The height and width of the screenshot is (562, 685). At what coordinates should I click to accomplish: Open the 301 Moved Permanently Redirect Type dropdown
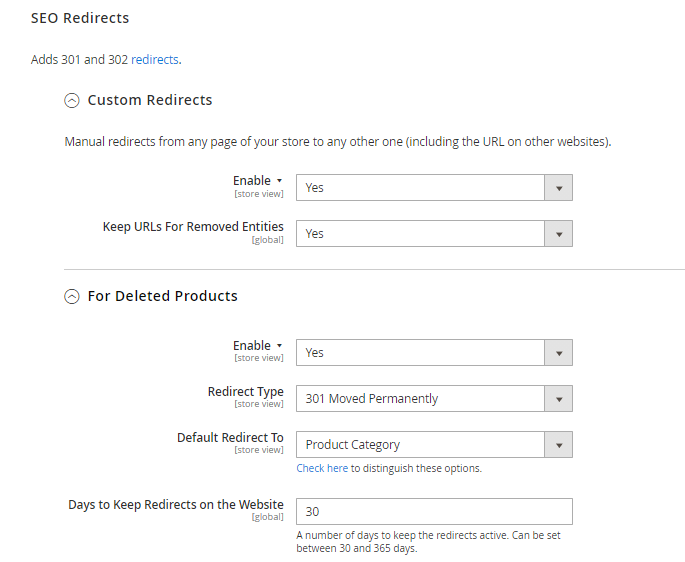[x=434, y=398]
